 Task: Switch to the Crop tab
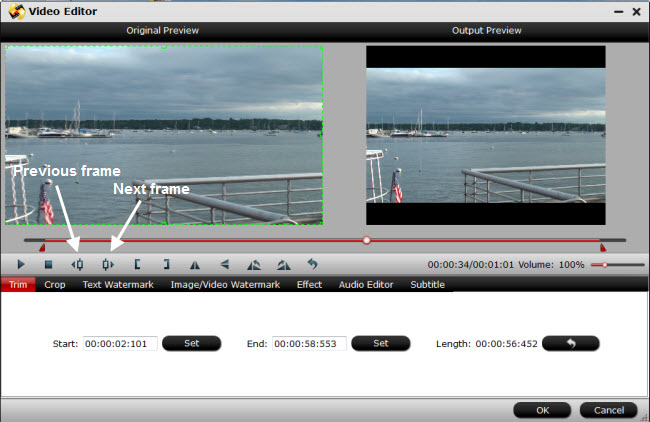55,284
